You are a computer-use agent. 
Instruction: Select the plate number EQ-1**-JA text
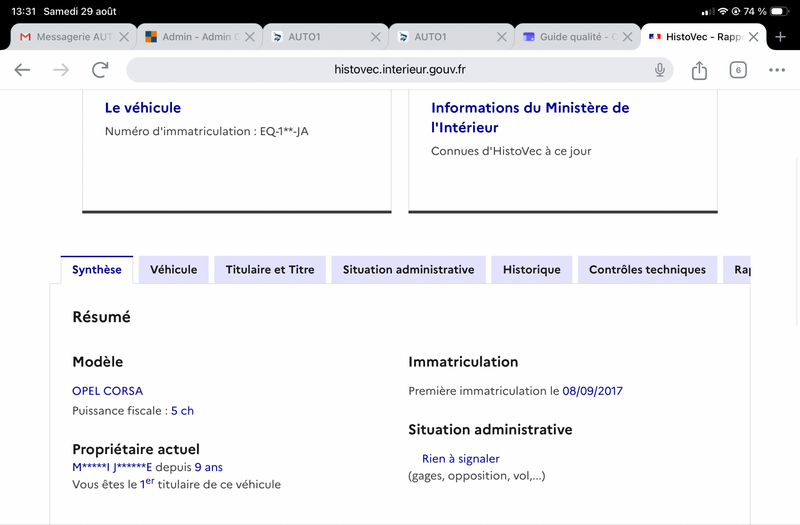[284, 131]
